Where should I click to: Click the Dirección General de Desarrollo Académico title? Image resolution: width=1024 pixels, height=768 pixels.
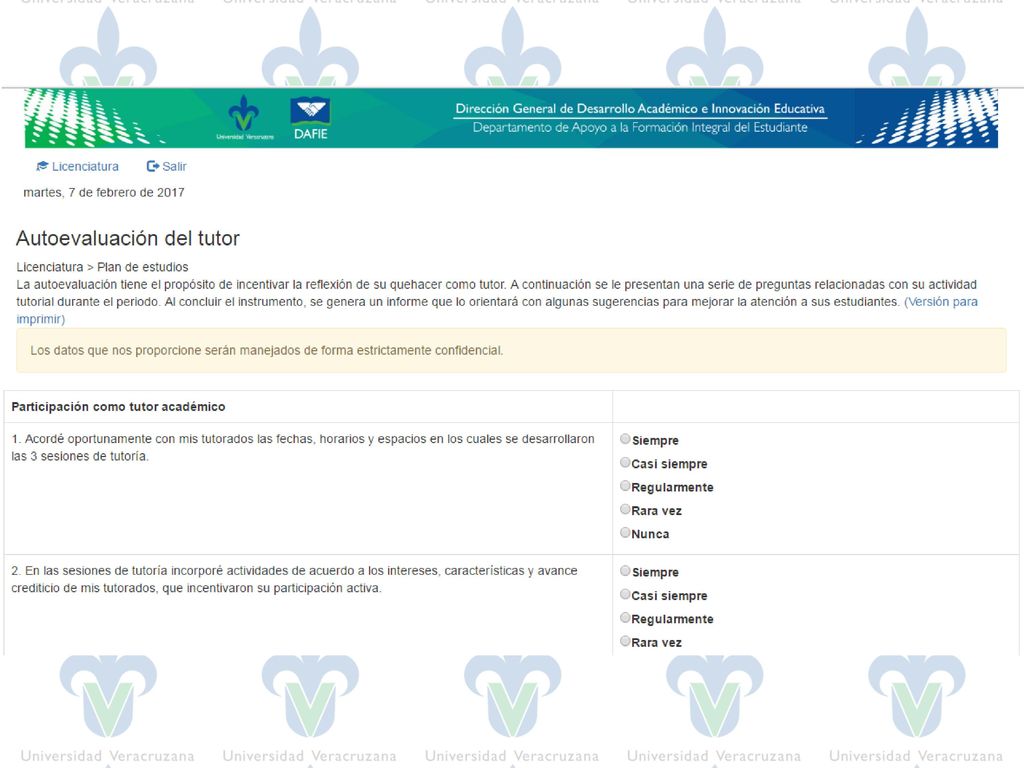tap(640, 108)
